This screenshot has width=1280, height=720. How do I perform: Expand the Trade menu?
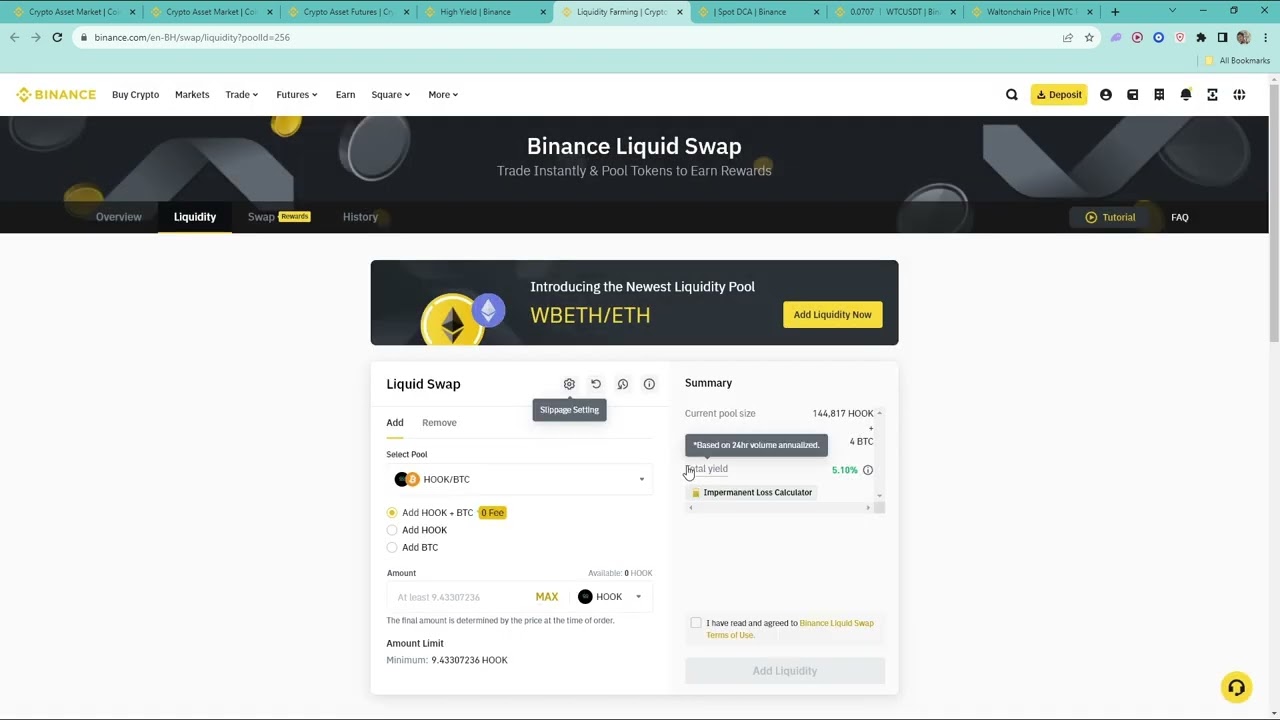pos(242,95)
